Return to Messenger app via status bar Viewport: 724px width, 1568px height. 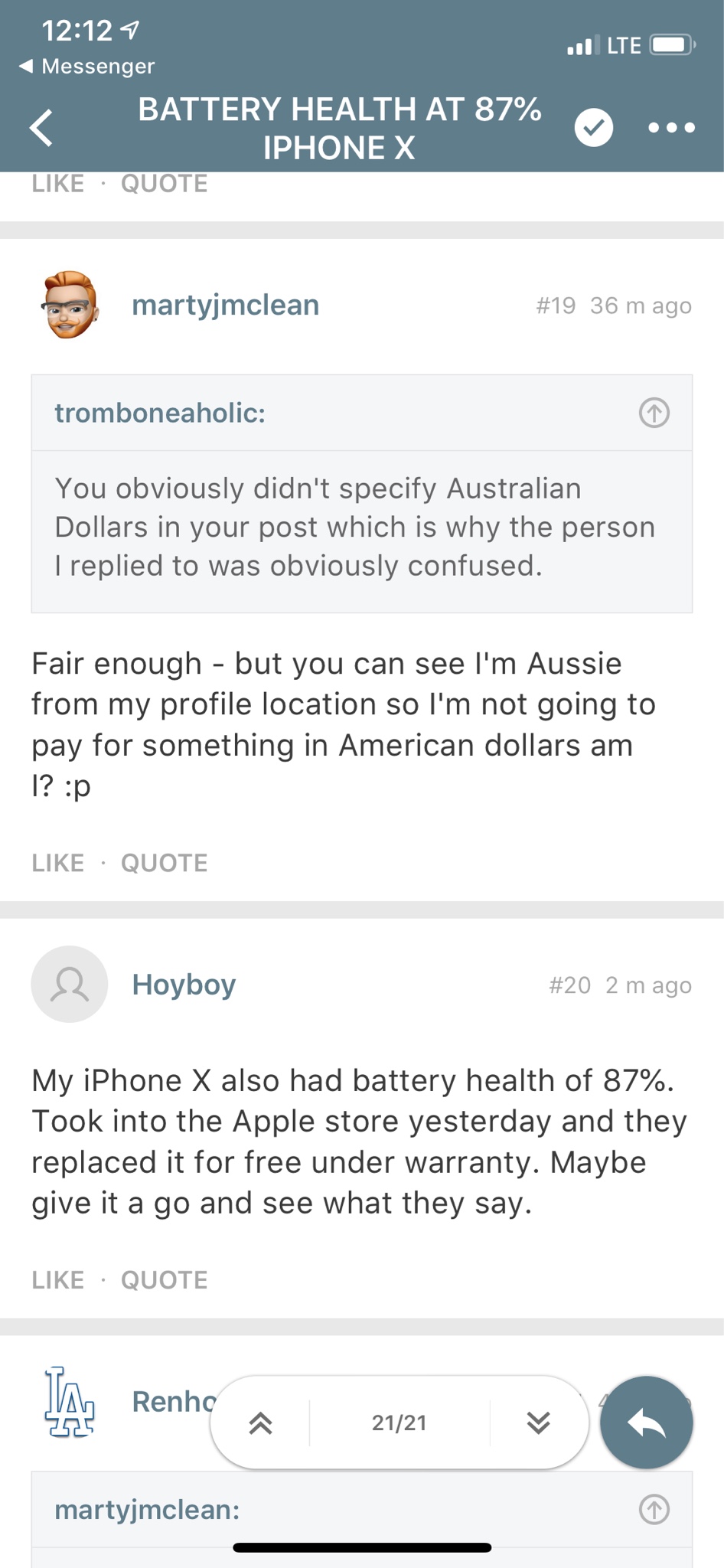(86, 67)
